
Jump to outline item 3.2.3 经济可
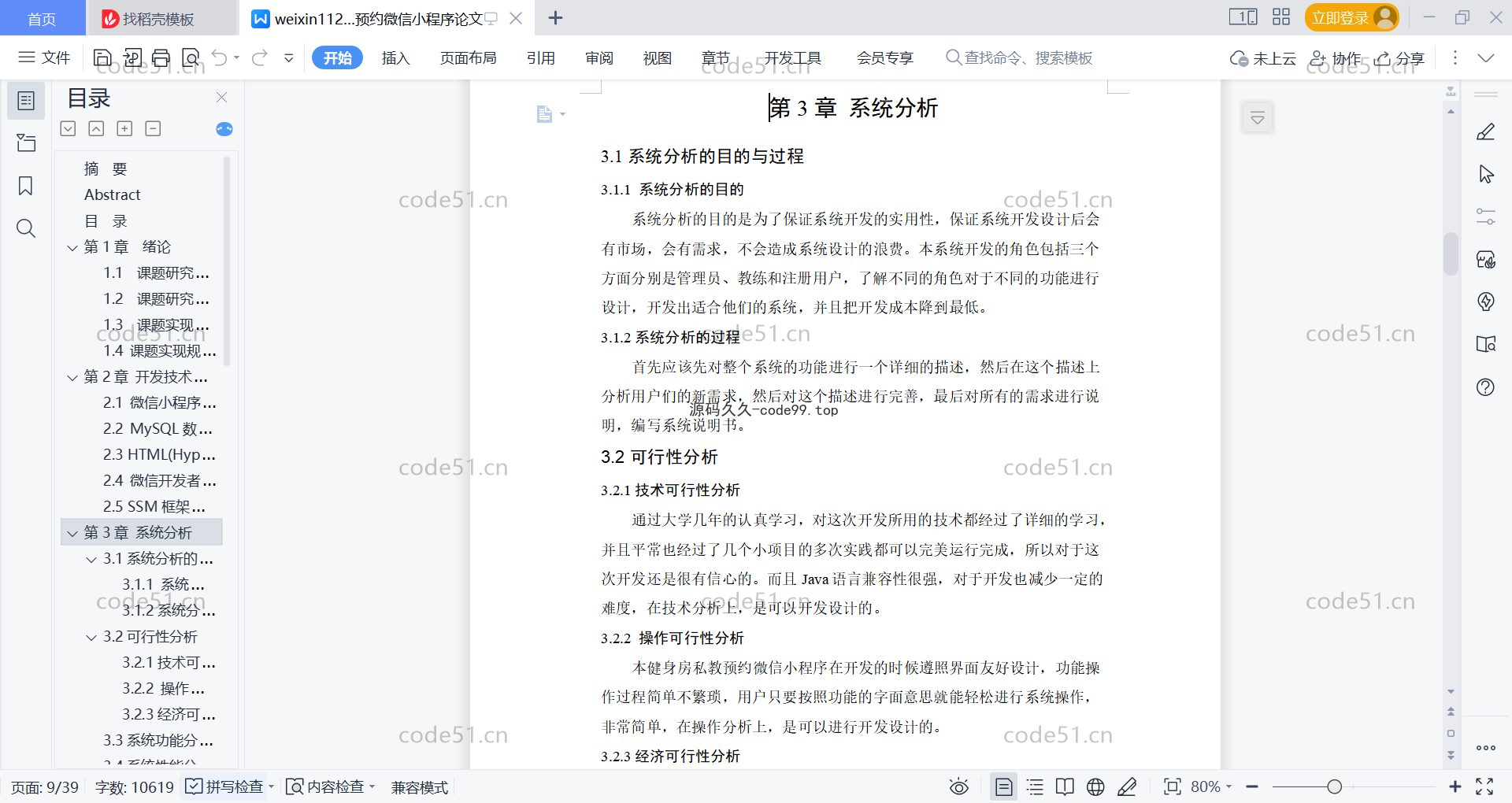coord(169,715)
